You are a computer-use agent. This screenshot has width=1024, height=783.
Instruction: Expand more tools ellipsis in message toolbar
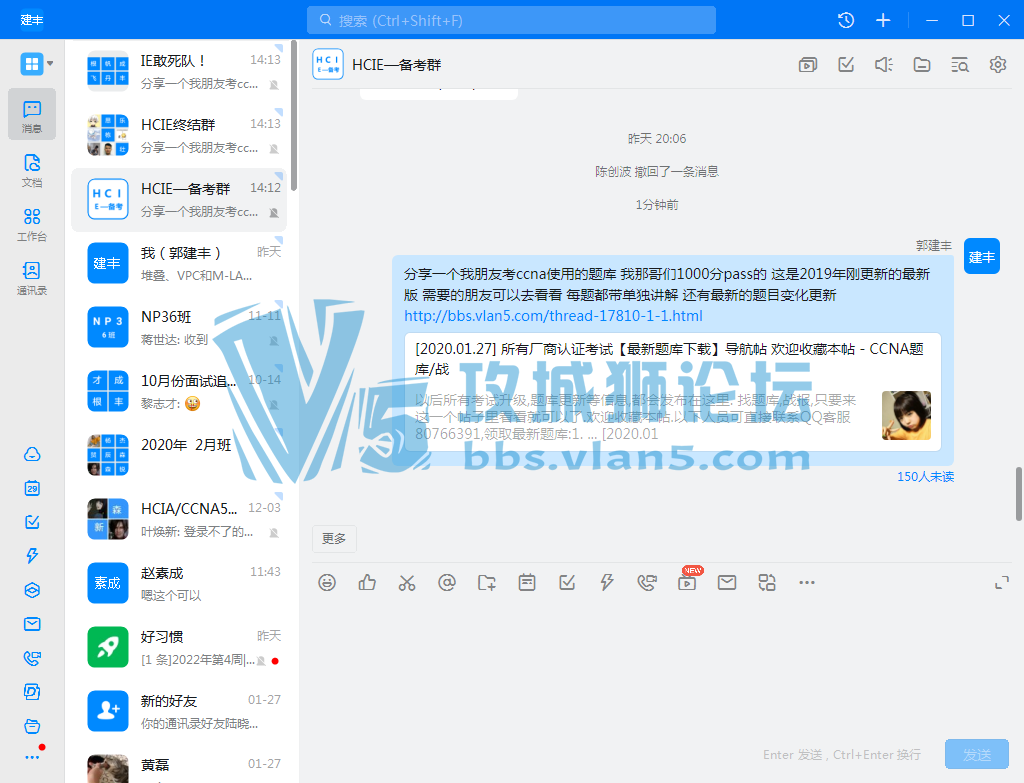(807, 582)
